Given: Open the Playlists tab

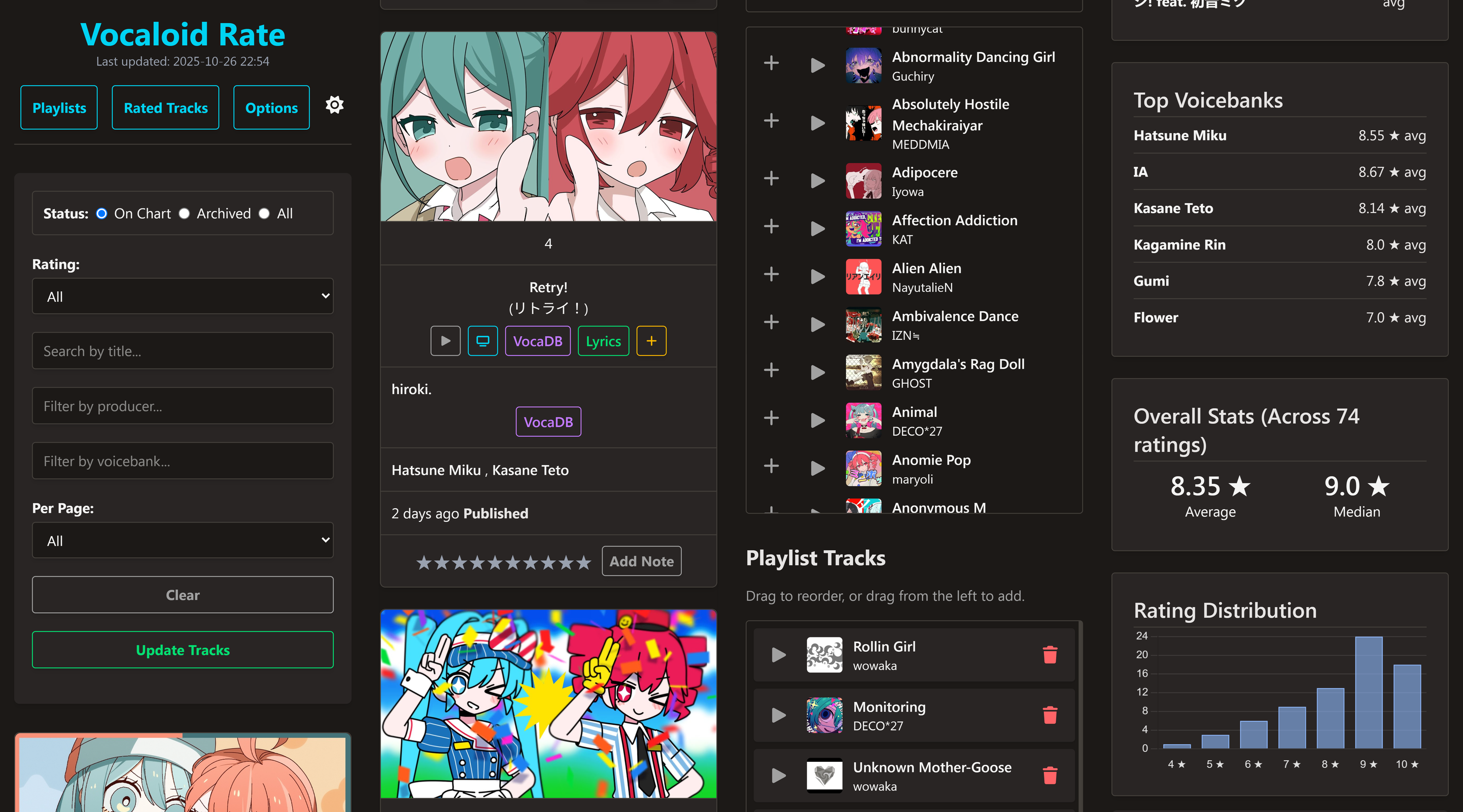Looking at the screenshot, I should click(59, 108).
